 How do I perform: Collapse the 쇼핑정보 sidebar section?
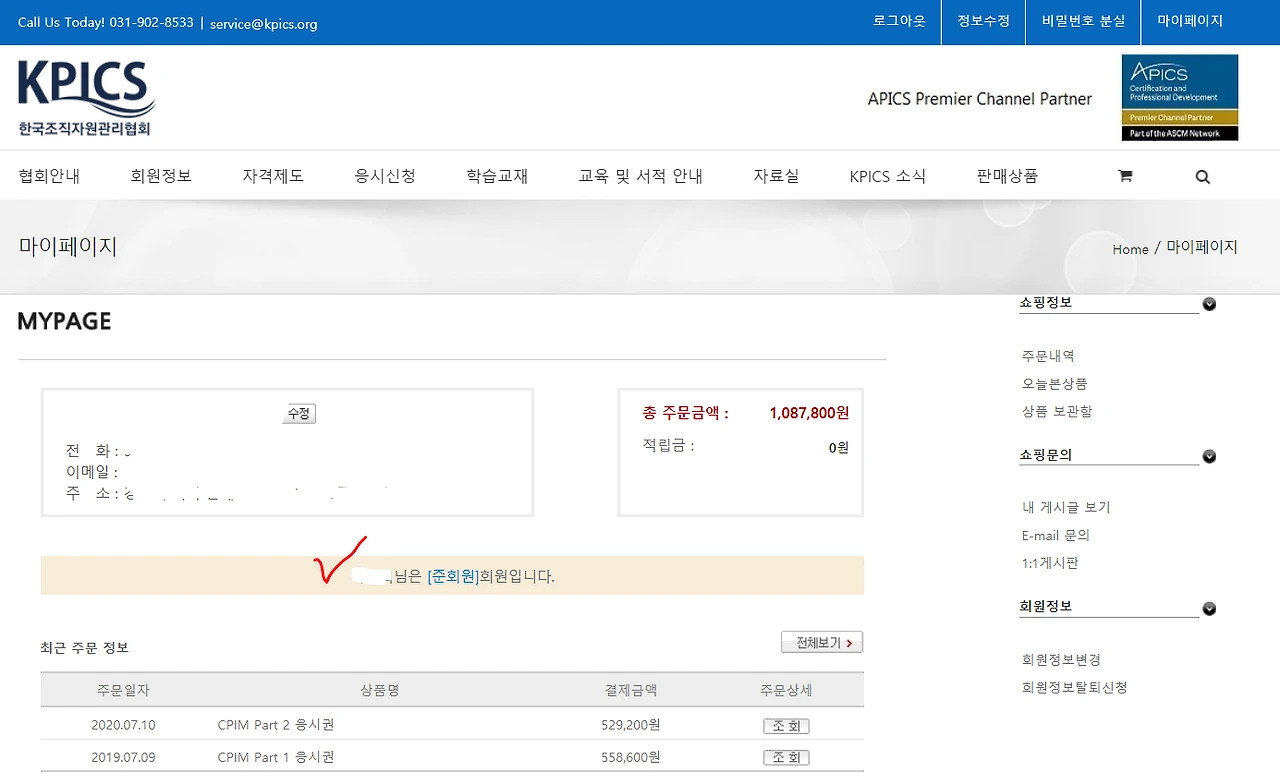tap(1209, 304)
